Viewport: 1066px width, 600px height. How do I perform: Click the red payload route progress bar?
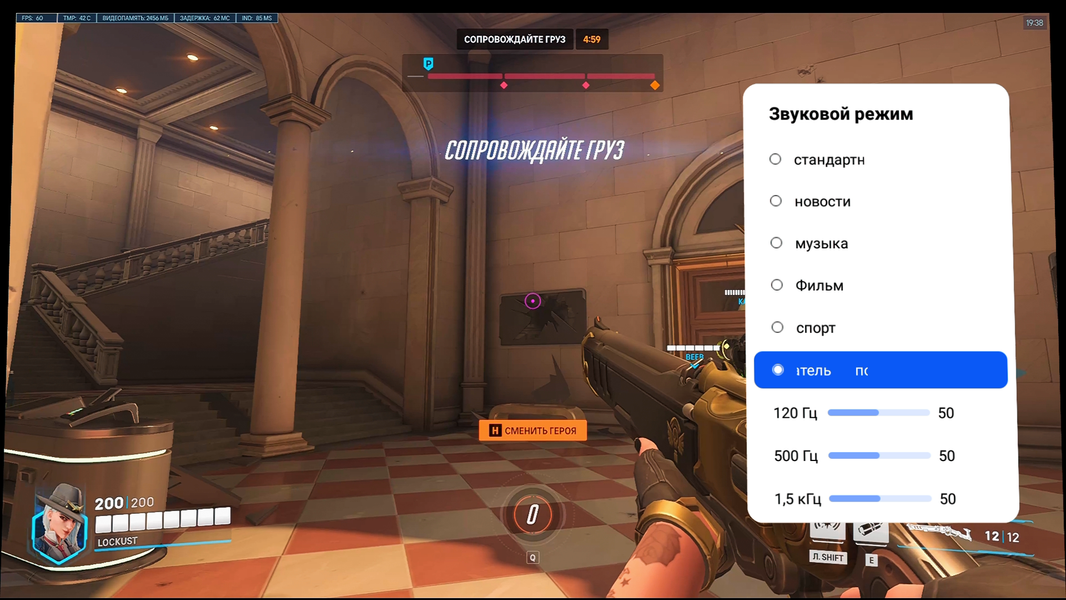point(541,76)
